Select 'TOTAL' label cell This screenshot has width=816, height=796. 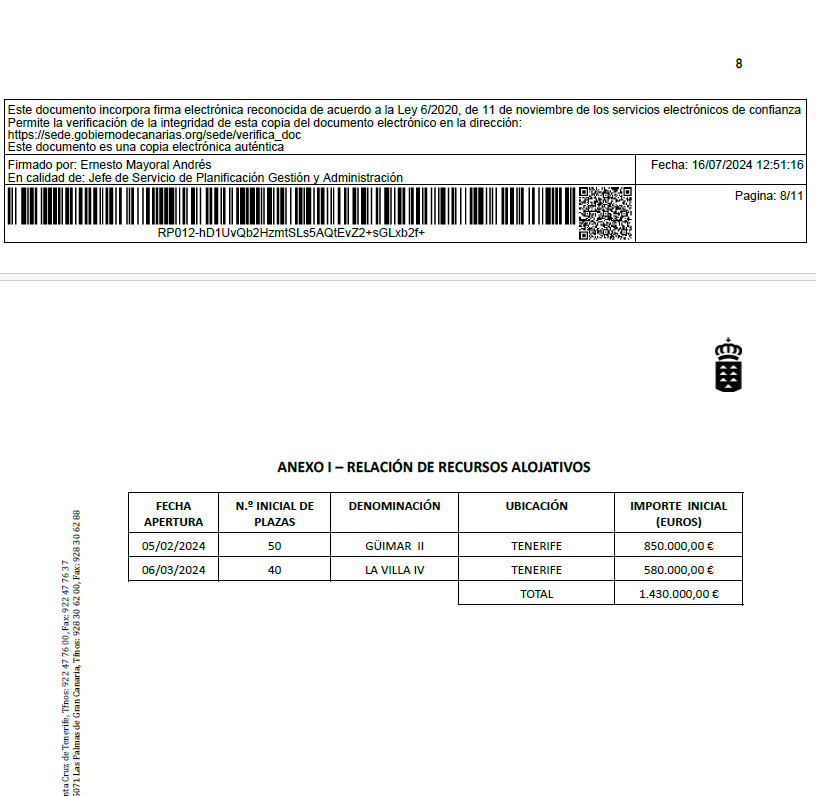coord(537,594)
